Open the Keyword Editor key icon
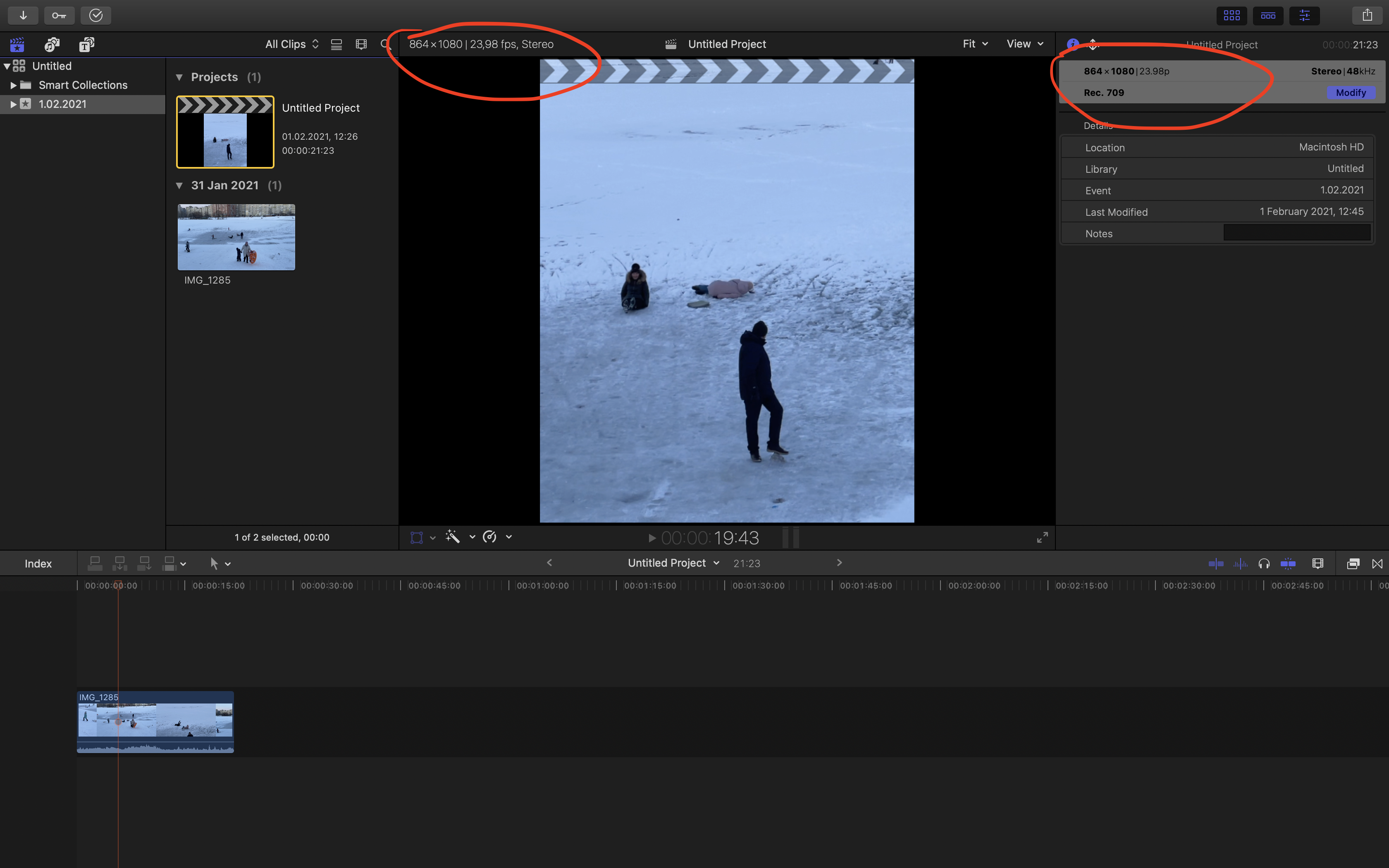Screen dimensions: 1389x868 [59, 16]
